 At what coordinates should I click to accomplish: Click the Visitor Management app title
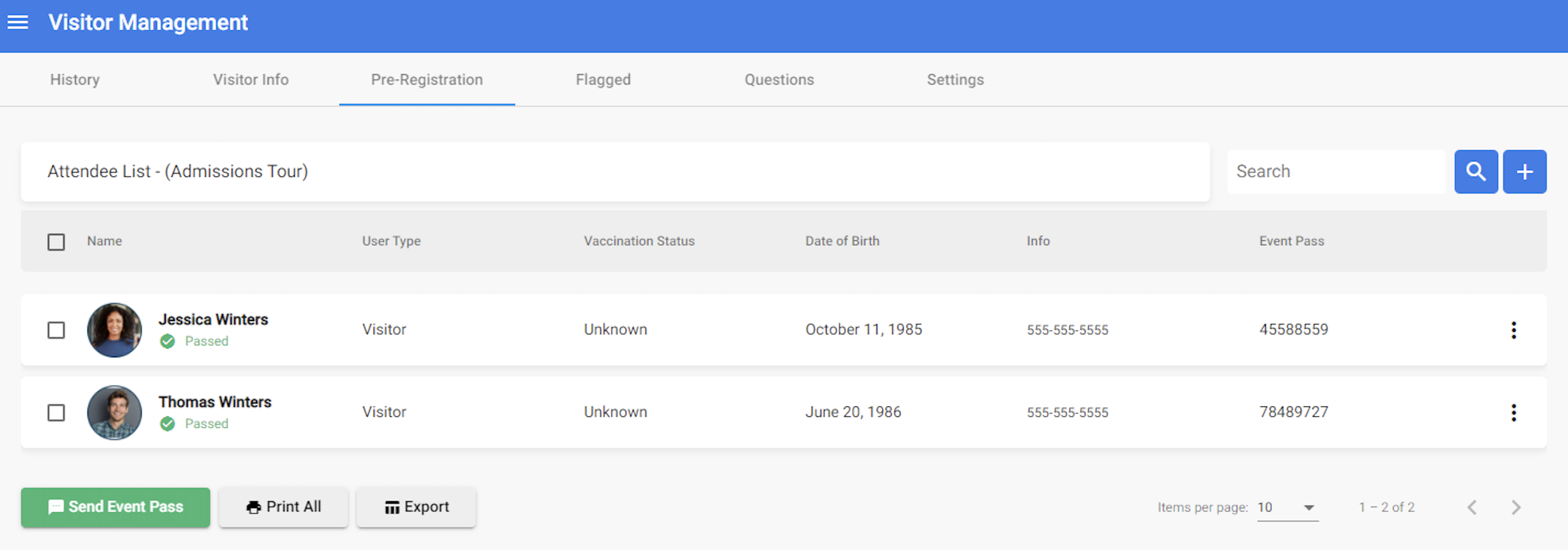click(x=148, y=23)
